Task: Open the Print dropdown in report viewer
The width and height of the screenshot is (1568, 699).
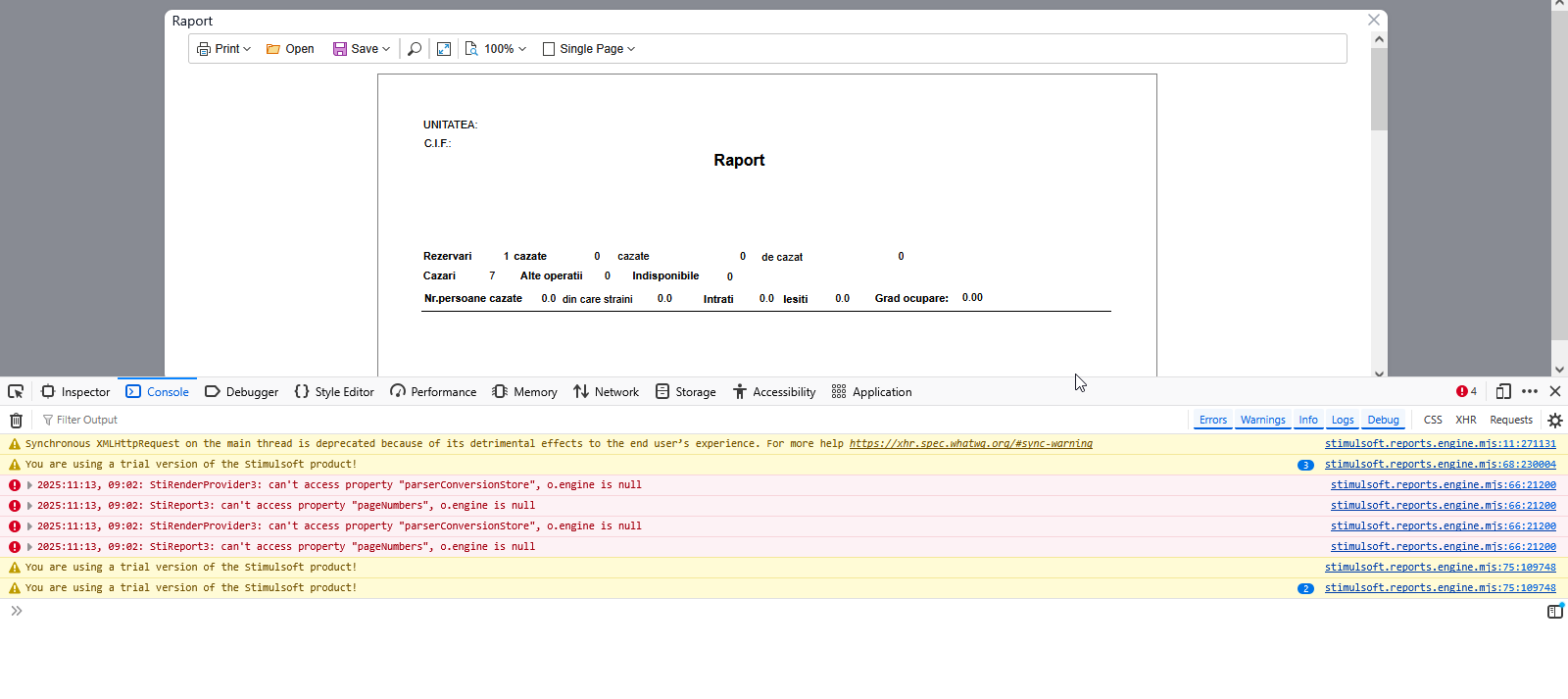Action: pyautogui.click(x=224, y=49)
